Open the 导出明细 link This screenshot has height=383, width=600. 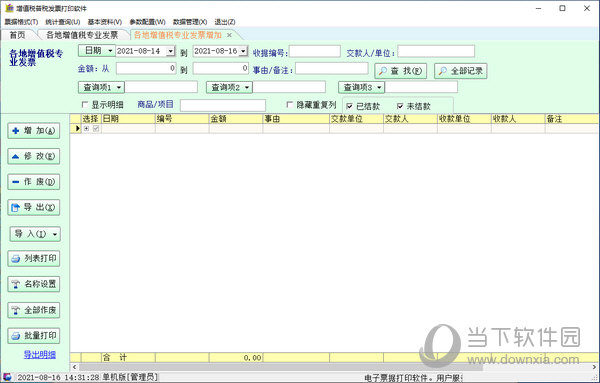click(x=40, y=355)
